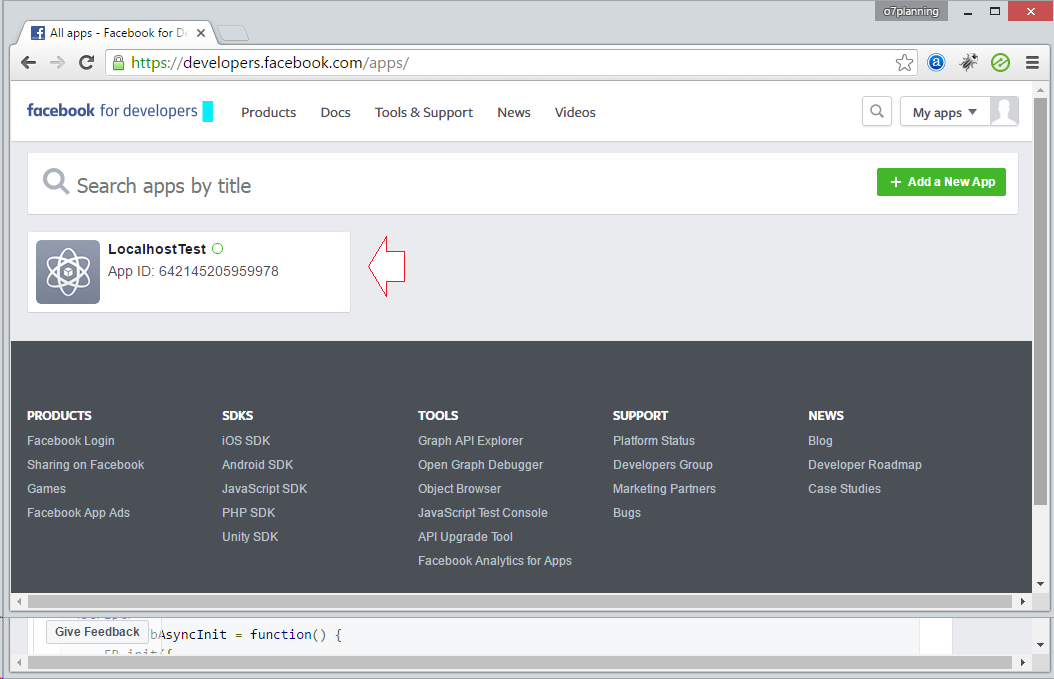This screenshot has width=1054, height=679.
Task: Open the Docs menu item
Action: (x=335, y=112)
